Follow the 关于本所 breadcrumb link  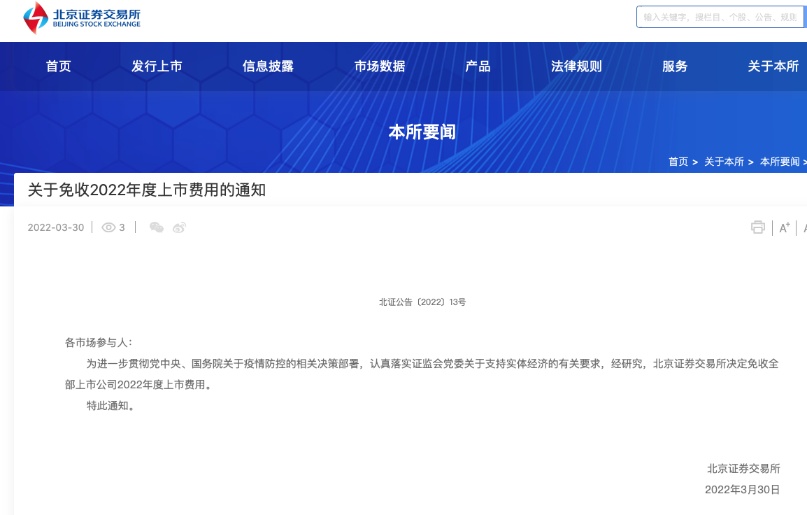click(x=724, y=161)
